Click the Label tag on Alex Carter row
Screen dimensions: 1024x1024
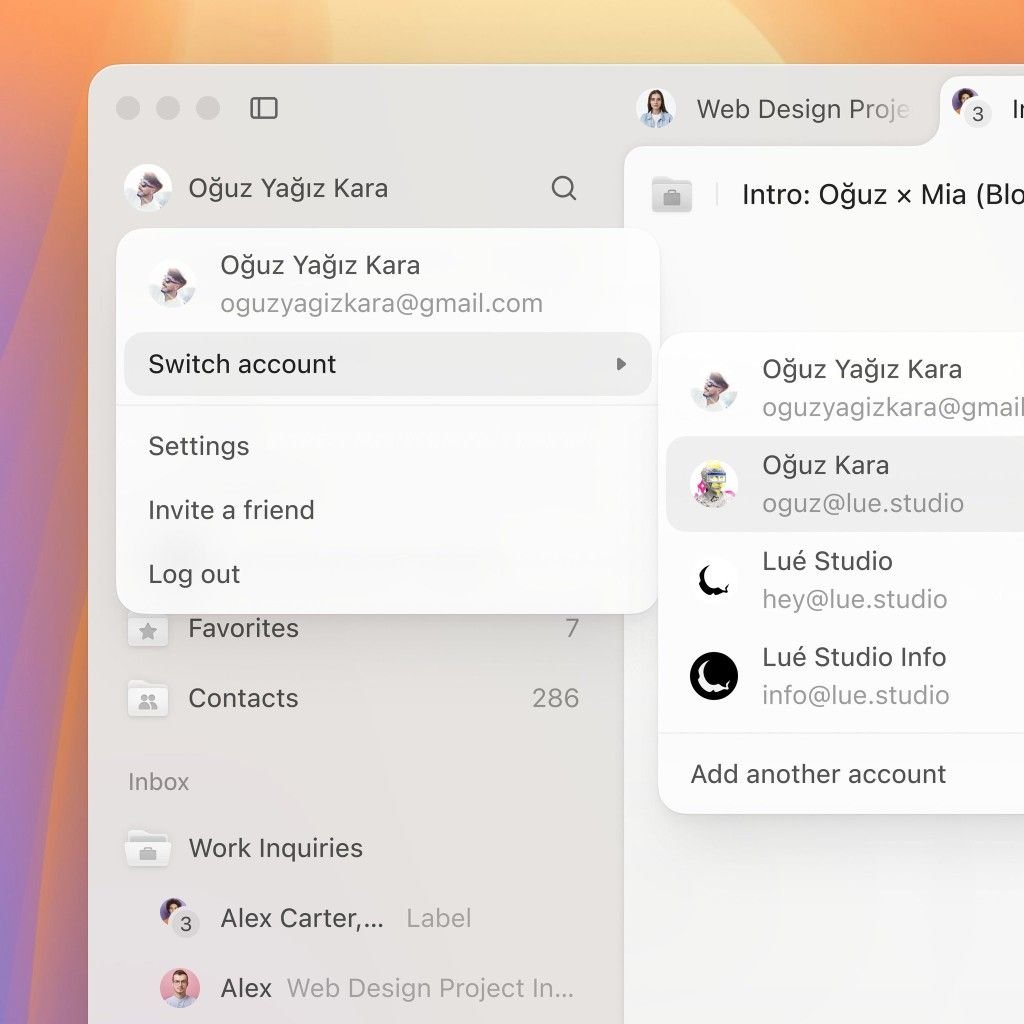click(x=439, y=918)
